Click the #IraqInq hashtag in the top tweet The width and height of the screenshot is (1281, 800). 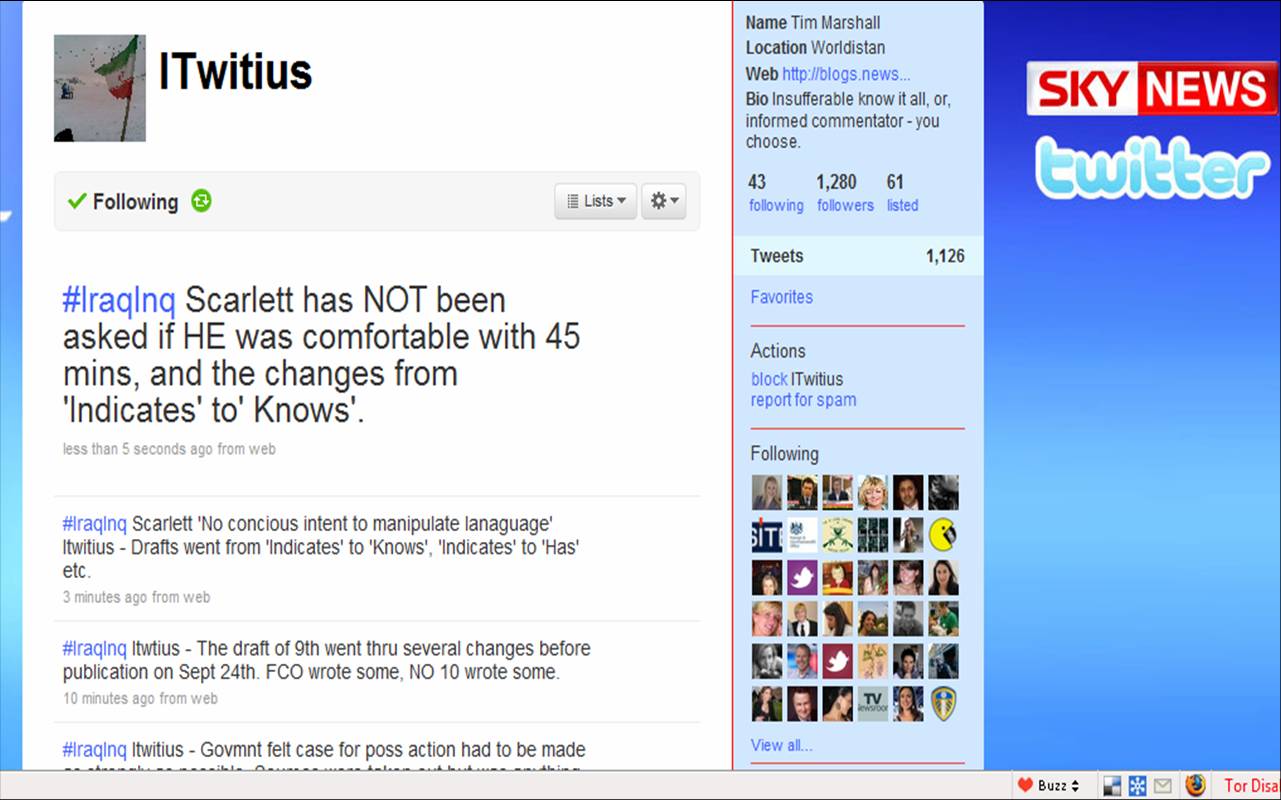119,300
